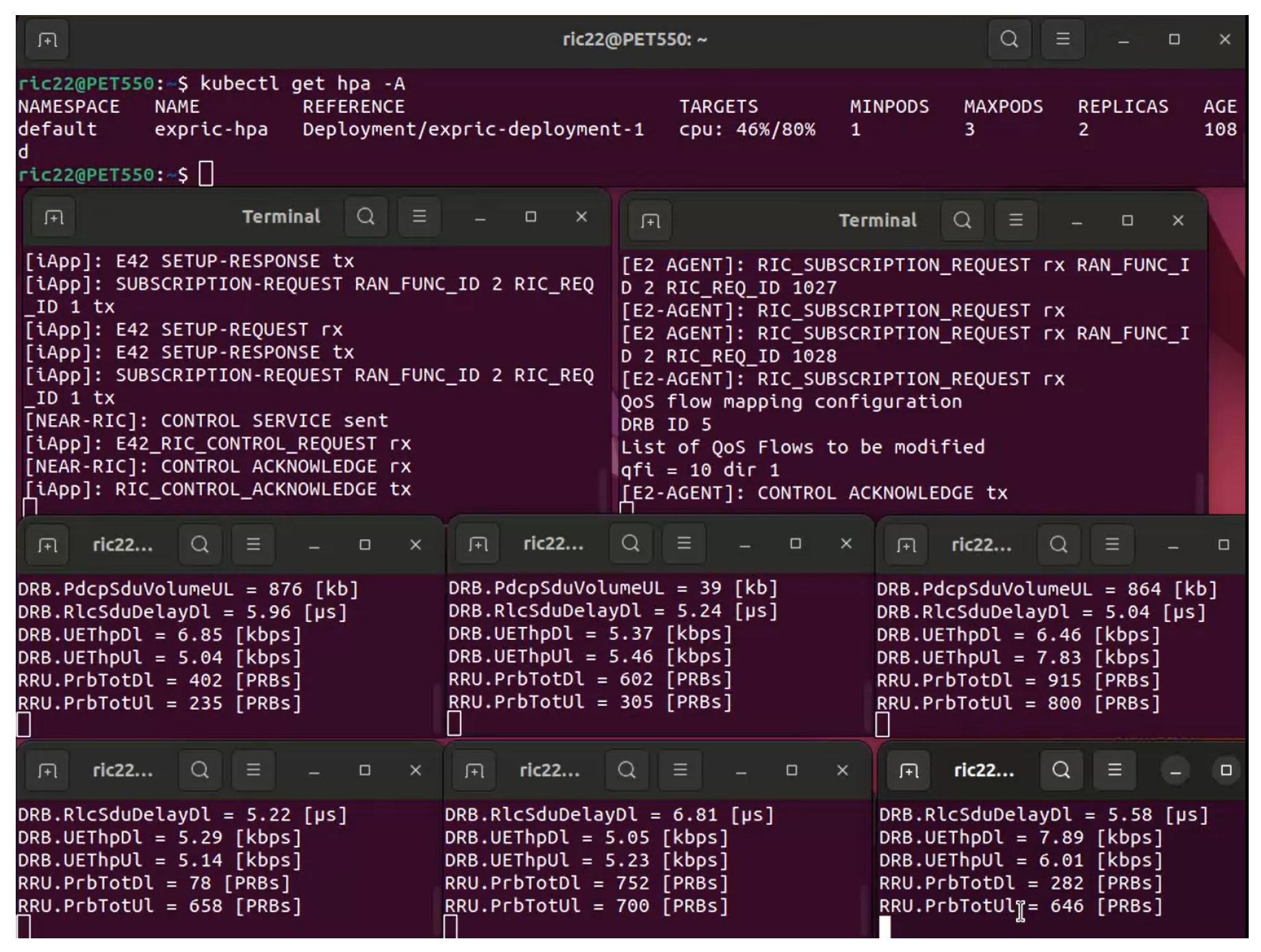Image resolution: width=1261 pixels, height=952 pixels.
Task: Open menu in terminal showing RlcSduDelayDl = 6.81
Action: pos(679,771)
